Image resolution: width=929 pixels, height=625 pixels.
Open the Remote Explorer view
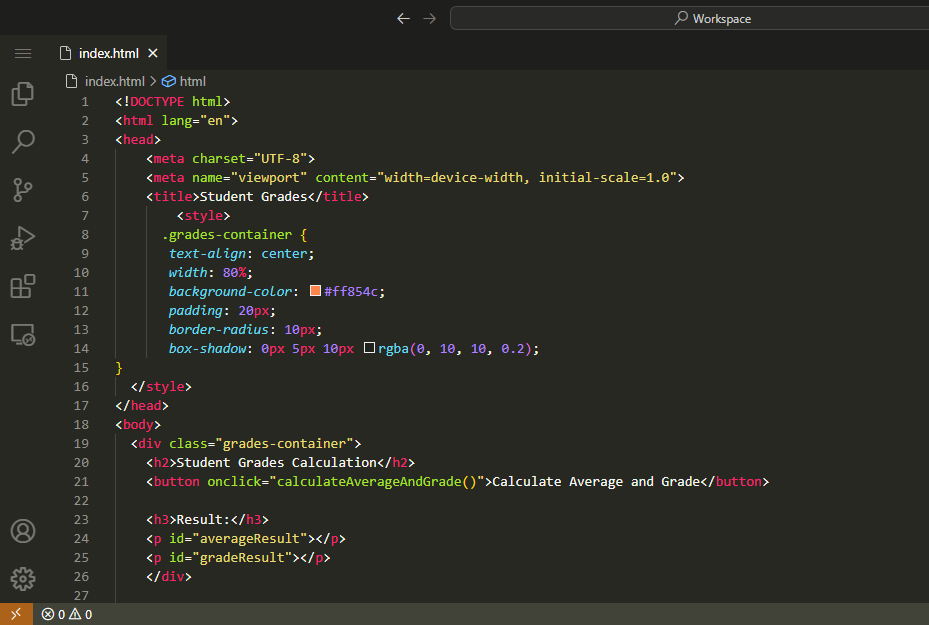click(x=23, y=335)
